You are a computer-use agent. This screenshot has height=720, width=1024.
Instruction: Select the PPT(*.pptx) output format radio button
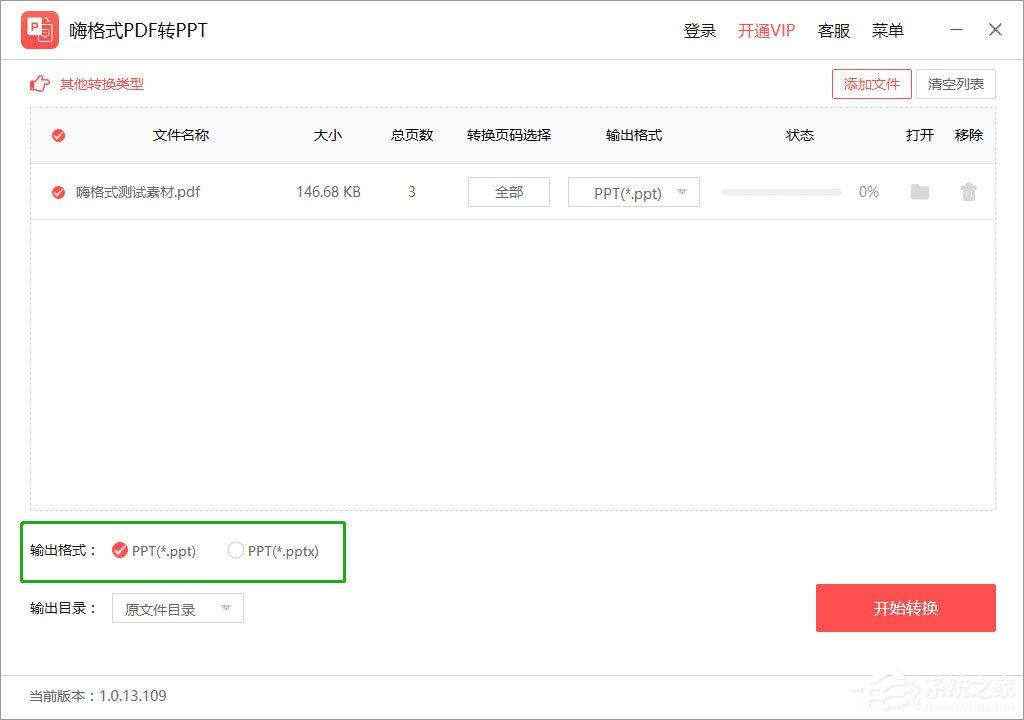pyautogui.click(x=236, y=550)
